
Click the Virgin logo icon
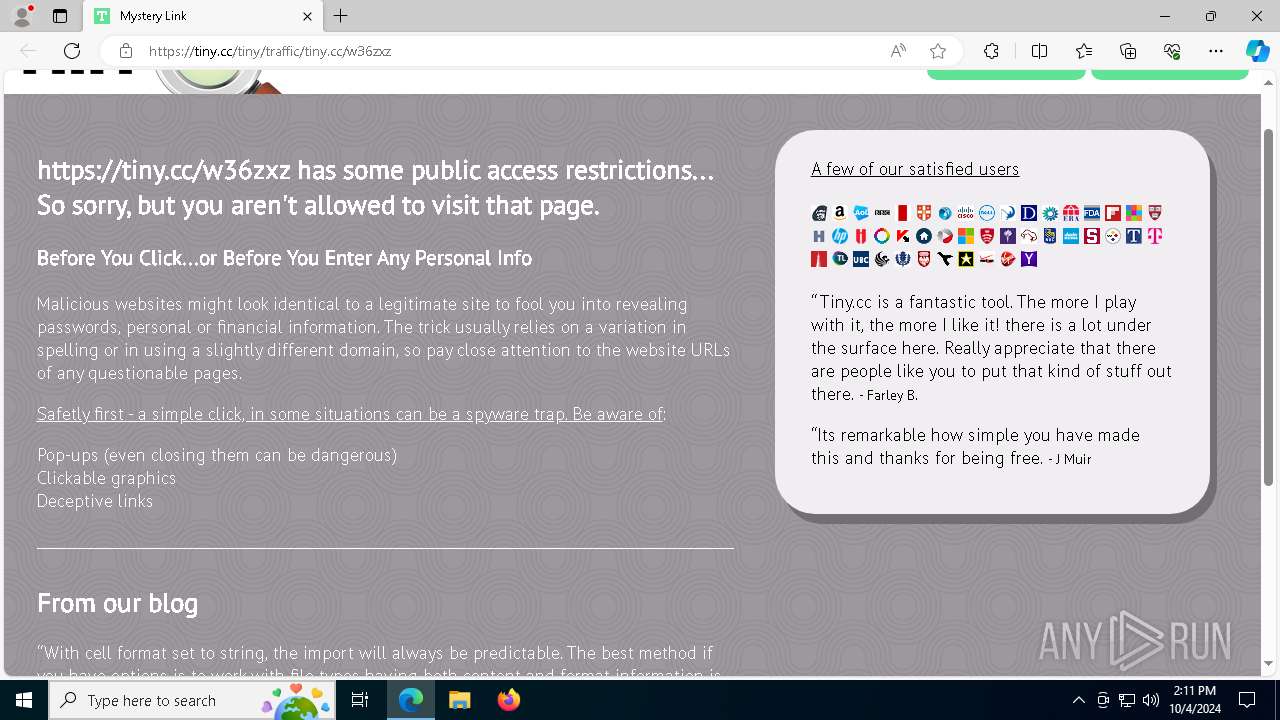[1008, 259]
